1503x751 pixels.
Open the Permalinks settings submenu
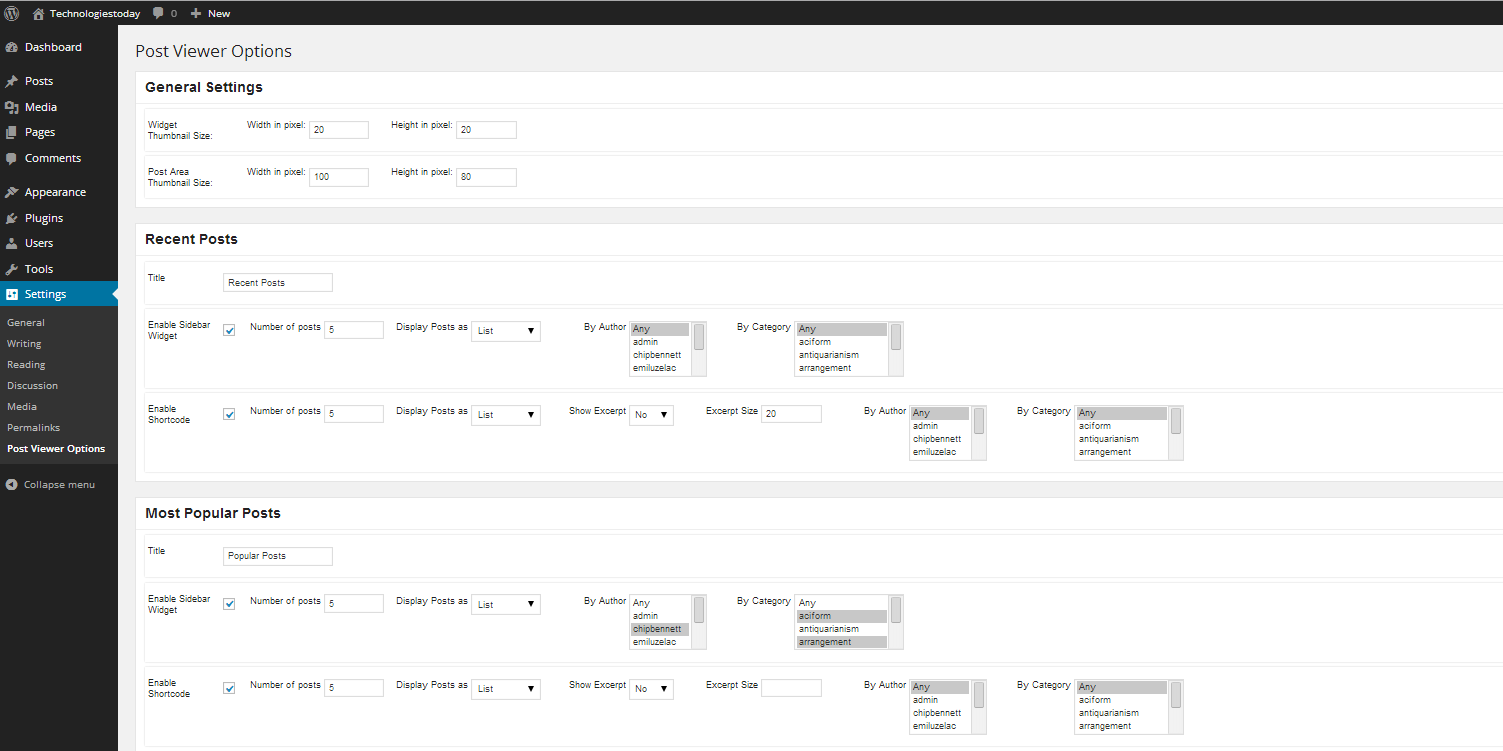coord(33,427)
